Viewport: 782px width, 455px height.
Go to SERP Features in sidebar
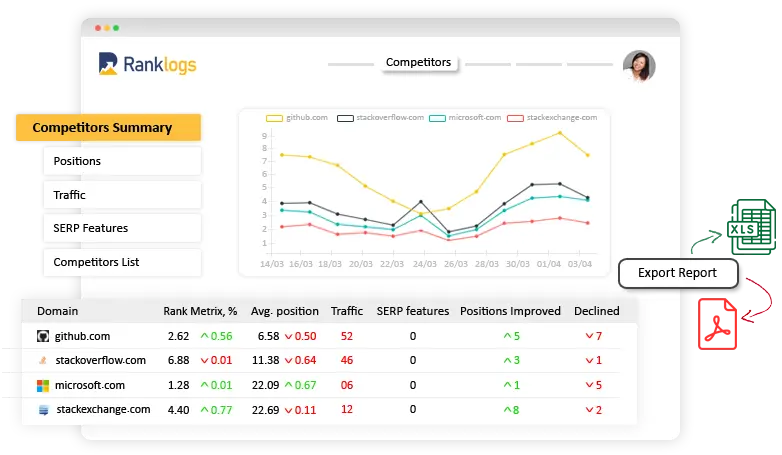(121, 228)
